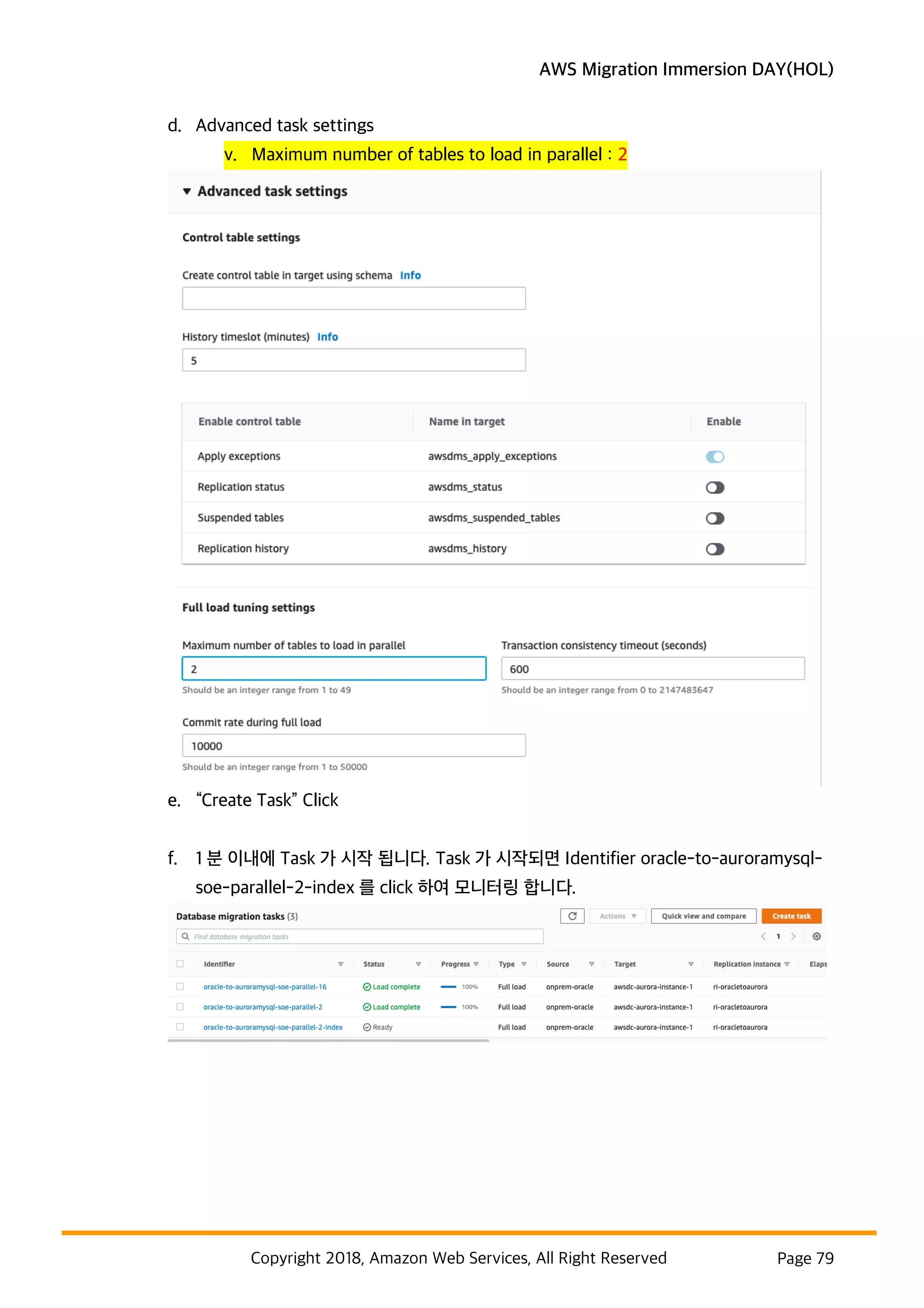Viewport: 924px width, 1308px height.
Task: Sort by Target column arrow
Action: tap(691, 965)
